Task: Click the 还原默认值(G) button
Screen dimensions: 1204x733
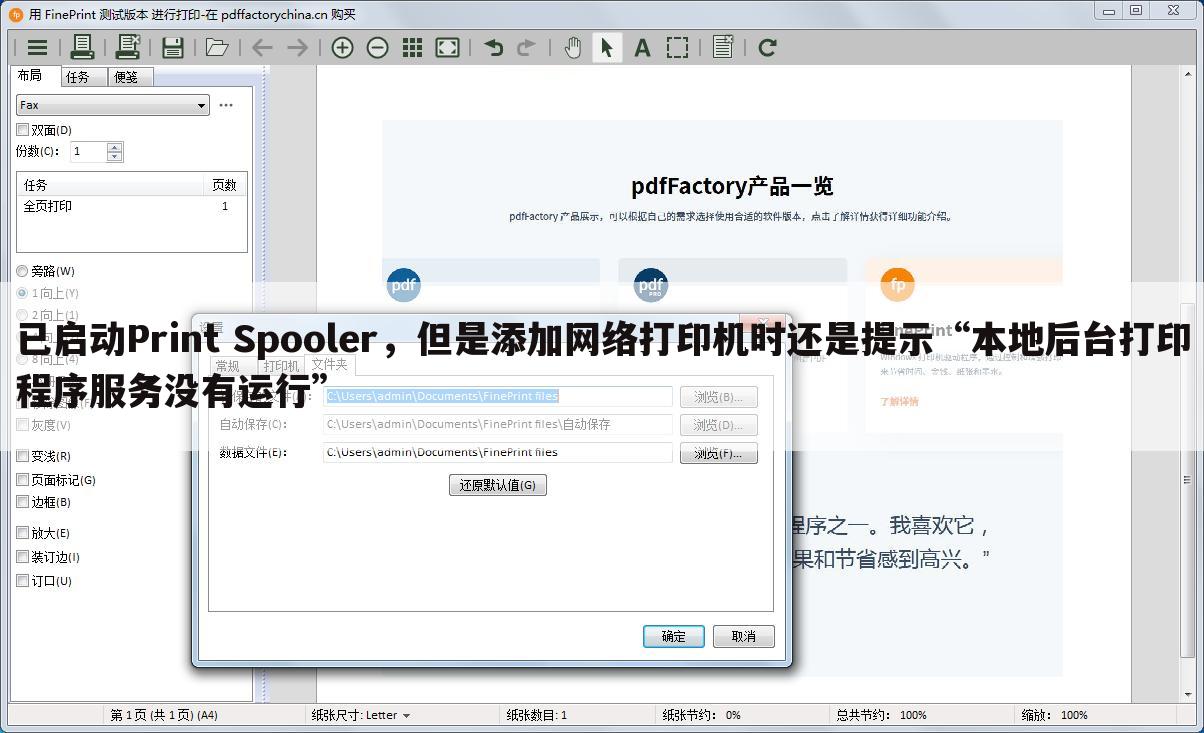Action: (497, 485)
